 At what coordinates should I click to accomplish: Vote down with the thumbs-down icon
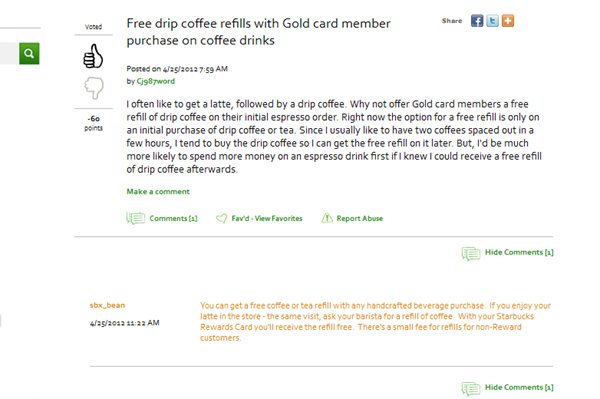(94, 88)
